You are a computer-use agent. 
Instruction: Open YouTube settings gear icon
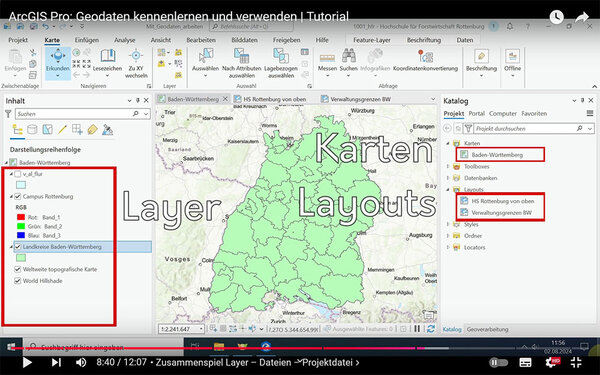(x=552, y=362)
